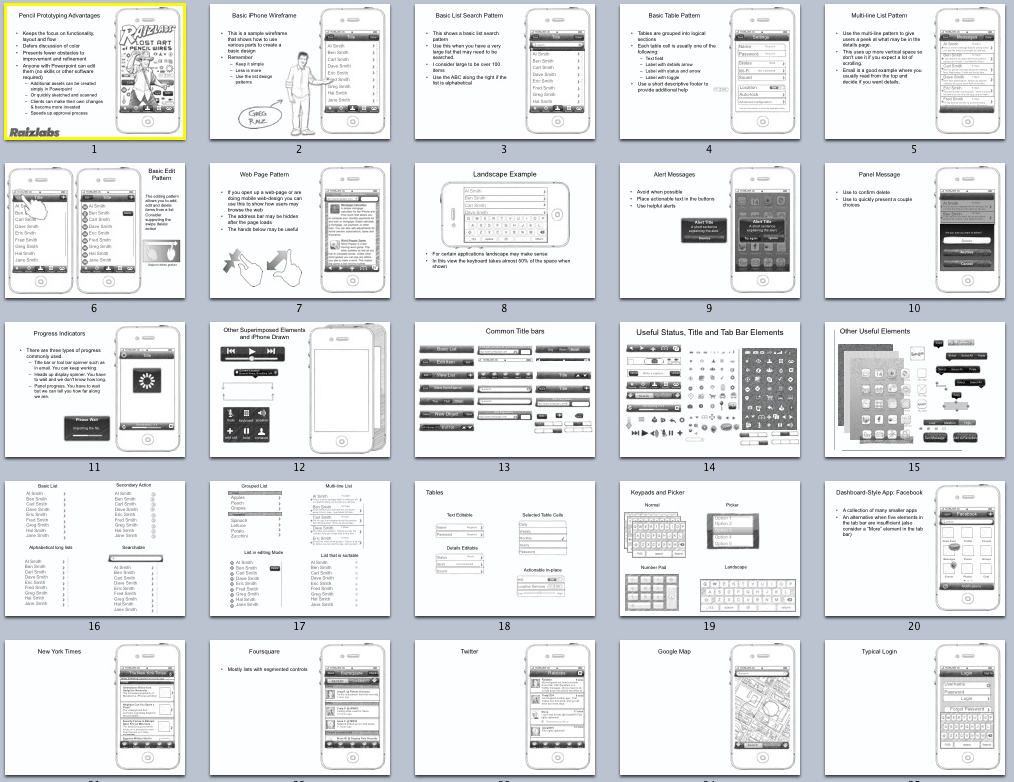1014x782 pixels.
Task: Select the Web Page Pattern slide
Action: point(300,230)
